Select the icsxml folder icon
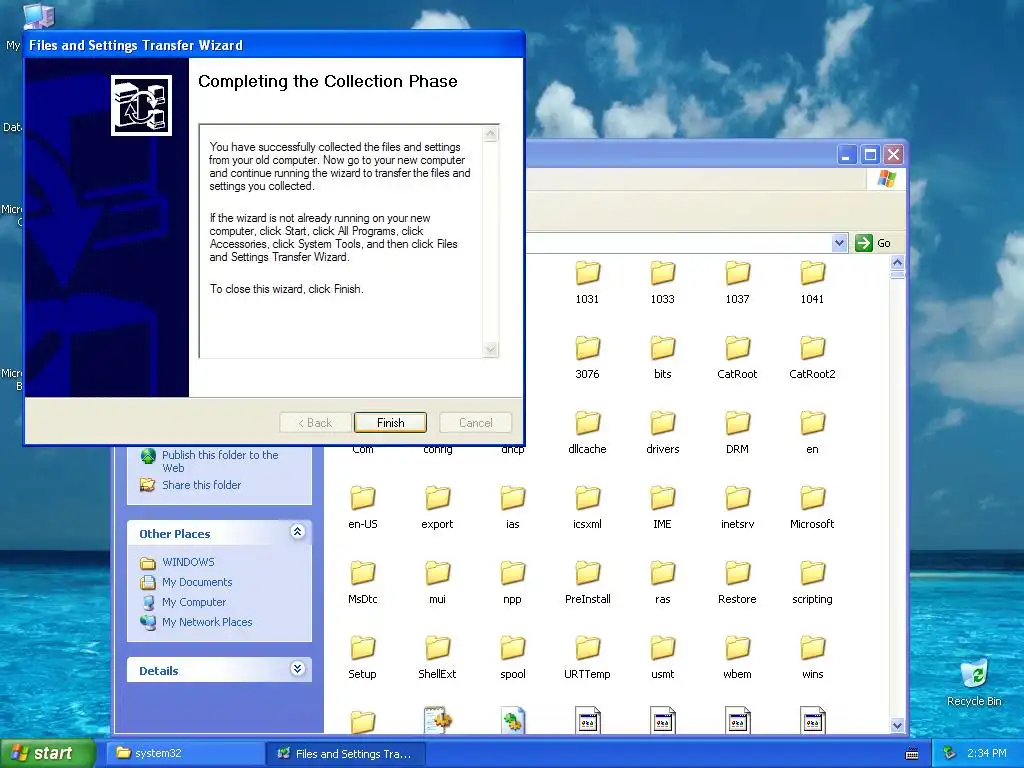This screenshot has width=1024, height=768. click(x=587, y=498)
